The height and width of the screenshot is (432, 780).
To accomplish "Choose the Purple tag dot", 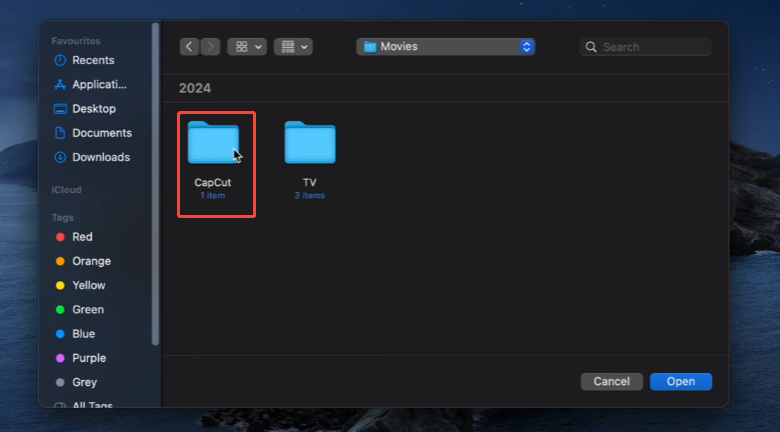I will click(x=60, y=358).
